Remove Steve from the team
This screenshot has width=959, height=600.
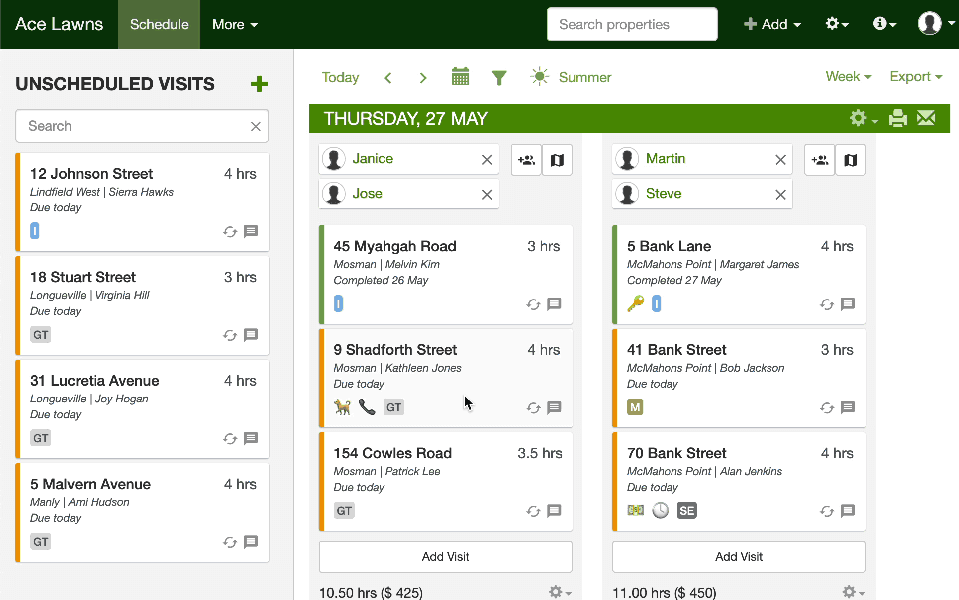pyautogui.click(x=780, y=194)
